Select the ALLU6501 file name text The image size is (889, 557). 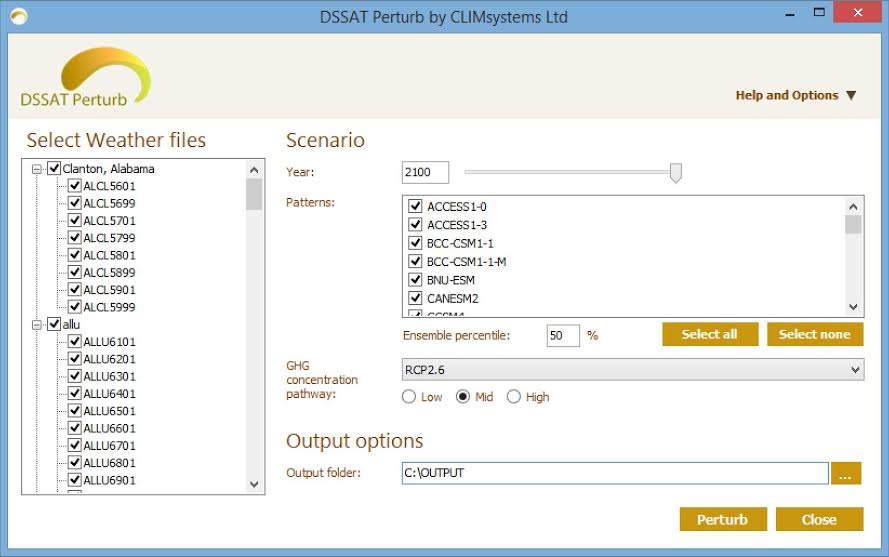click(109, 411)
